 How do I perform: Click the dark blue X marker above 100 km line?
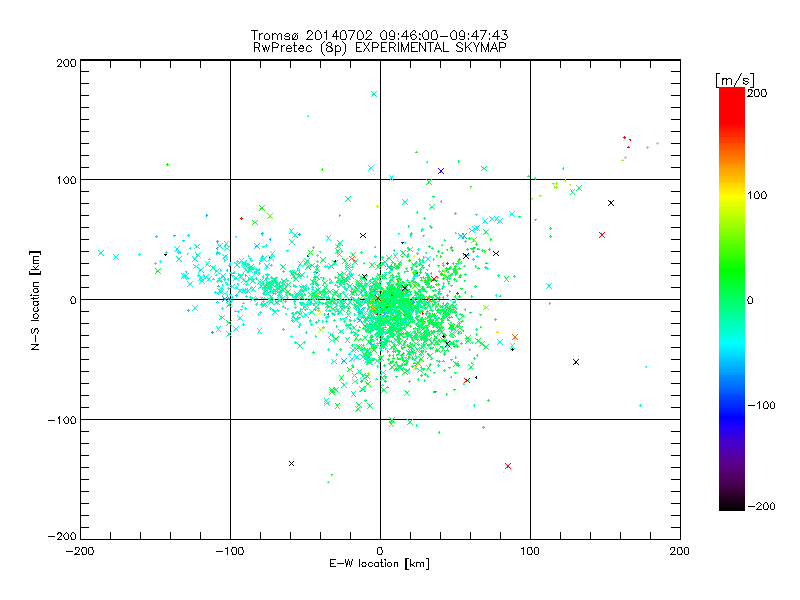coord(441,171)
